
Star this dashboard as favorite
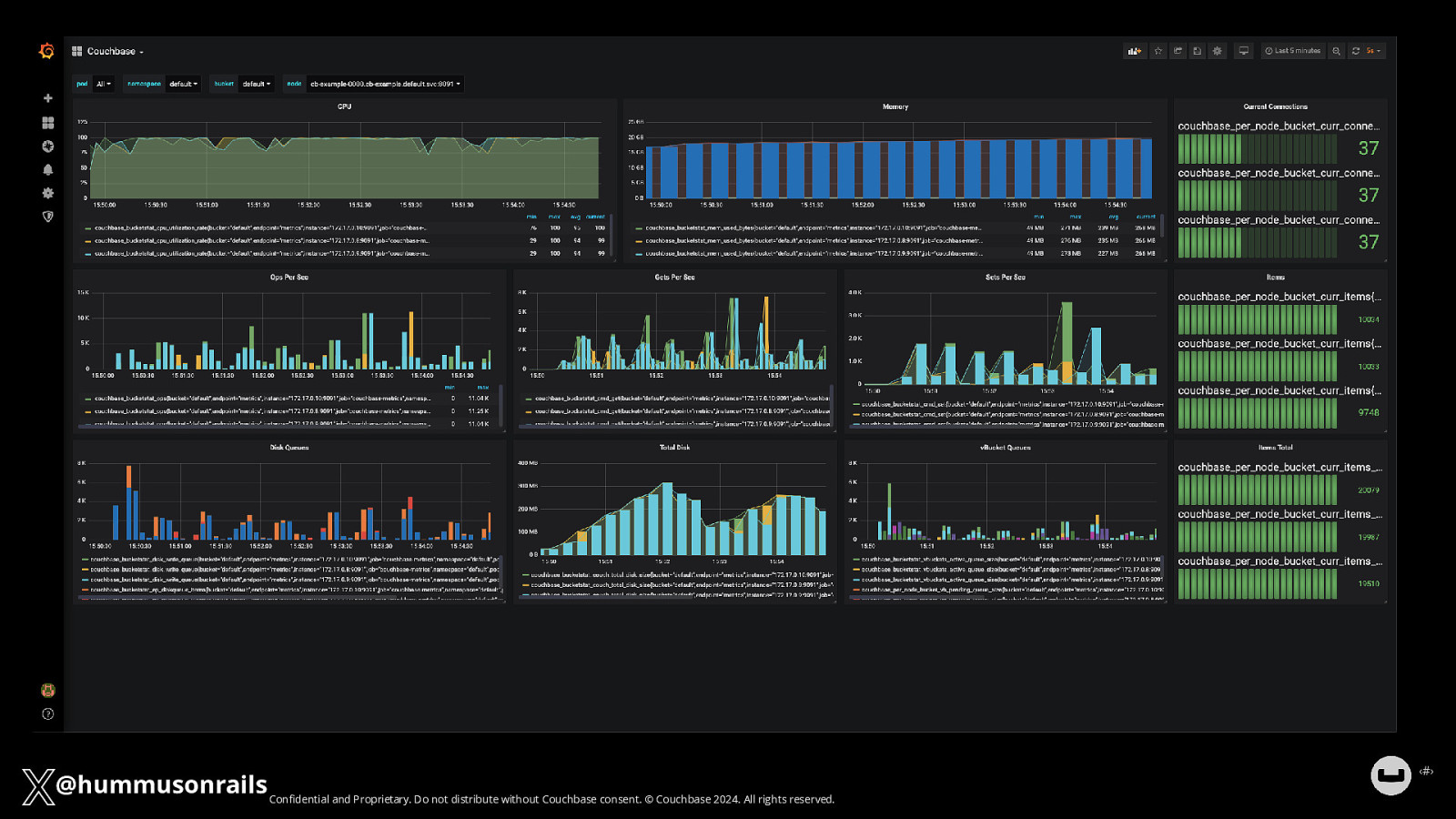(1158, 51)
